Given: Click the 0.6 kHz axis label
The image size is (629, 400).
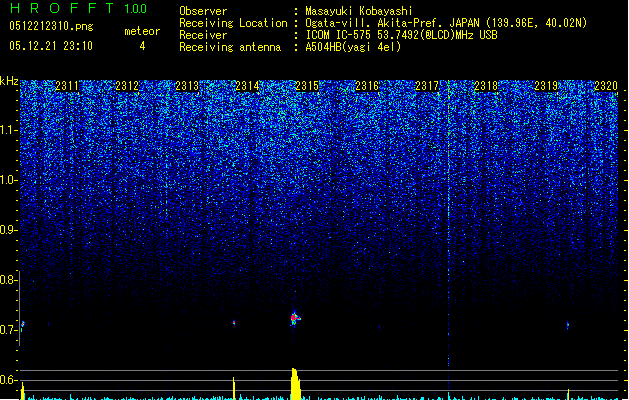Looking at the screenshot, I should pos(9,380).
